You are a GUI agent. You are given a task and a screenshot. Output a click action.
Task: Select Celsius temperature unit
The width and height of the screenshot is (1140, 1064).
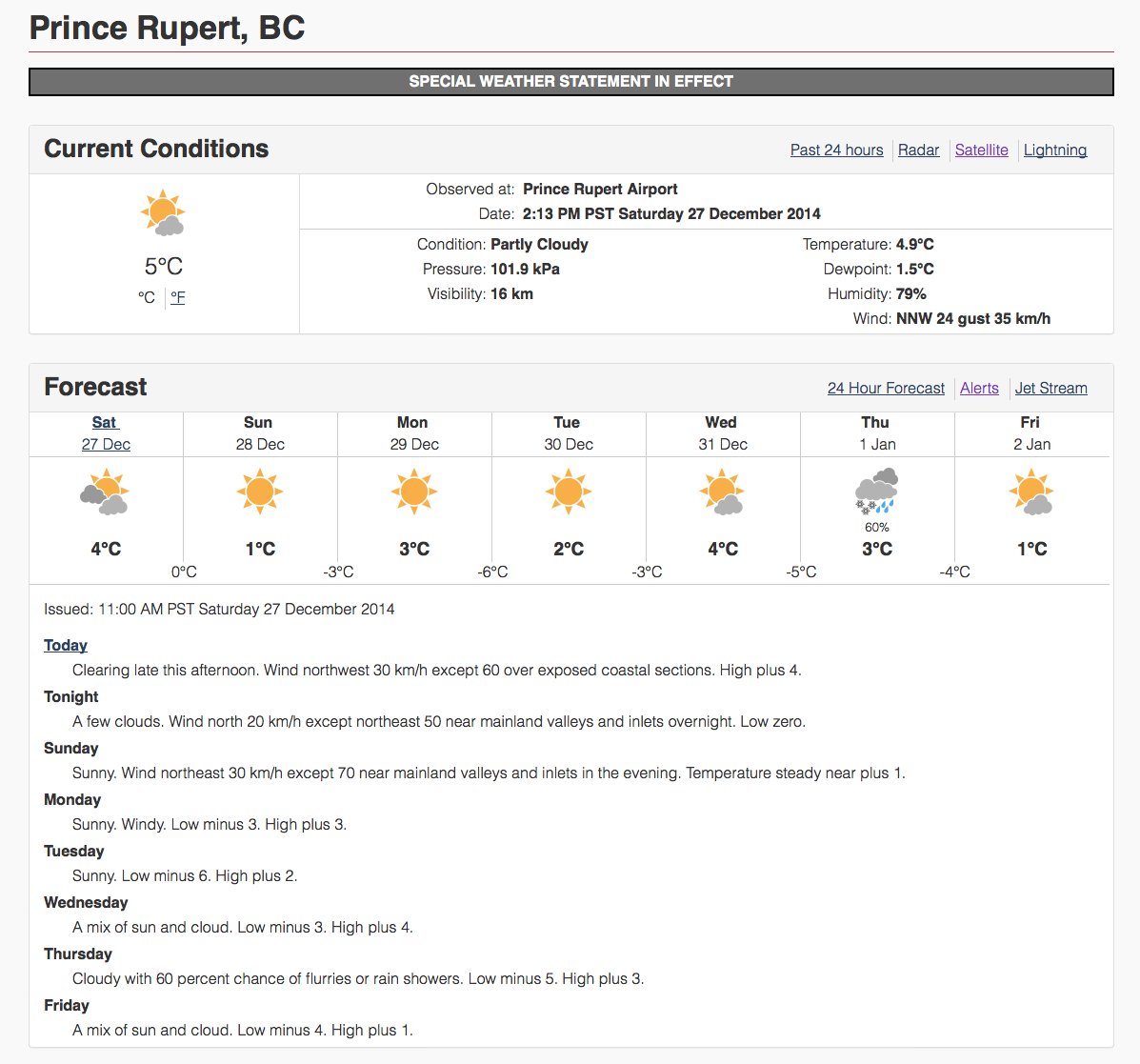(147, 297)
